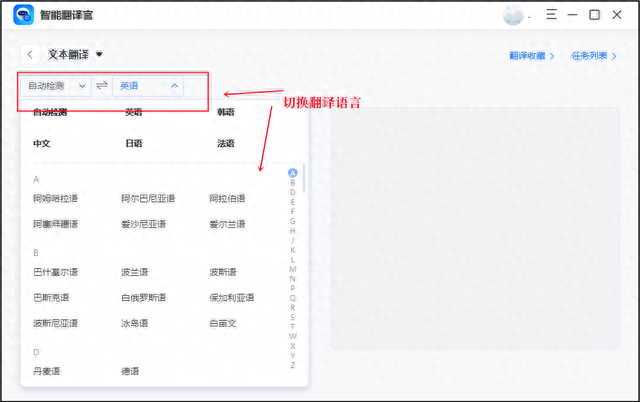Click the translation output panel on right

click(x=475, y=228)
